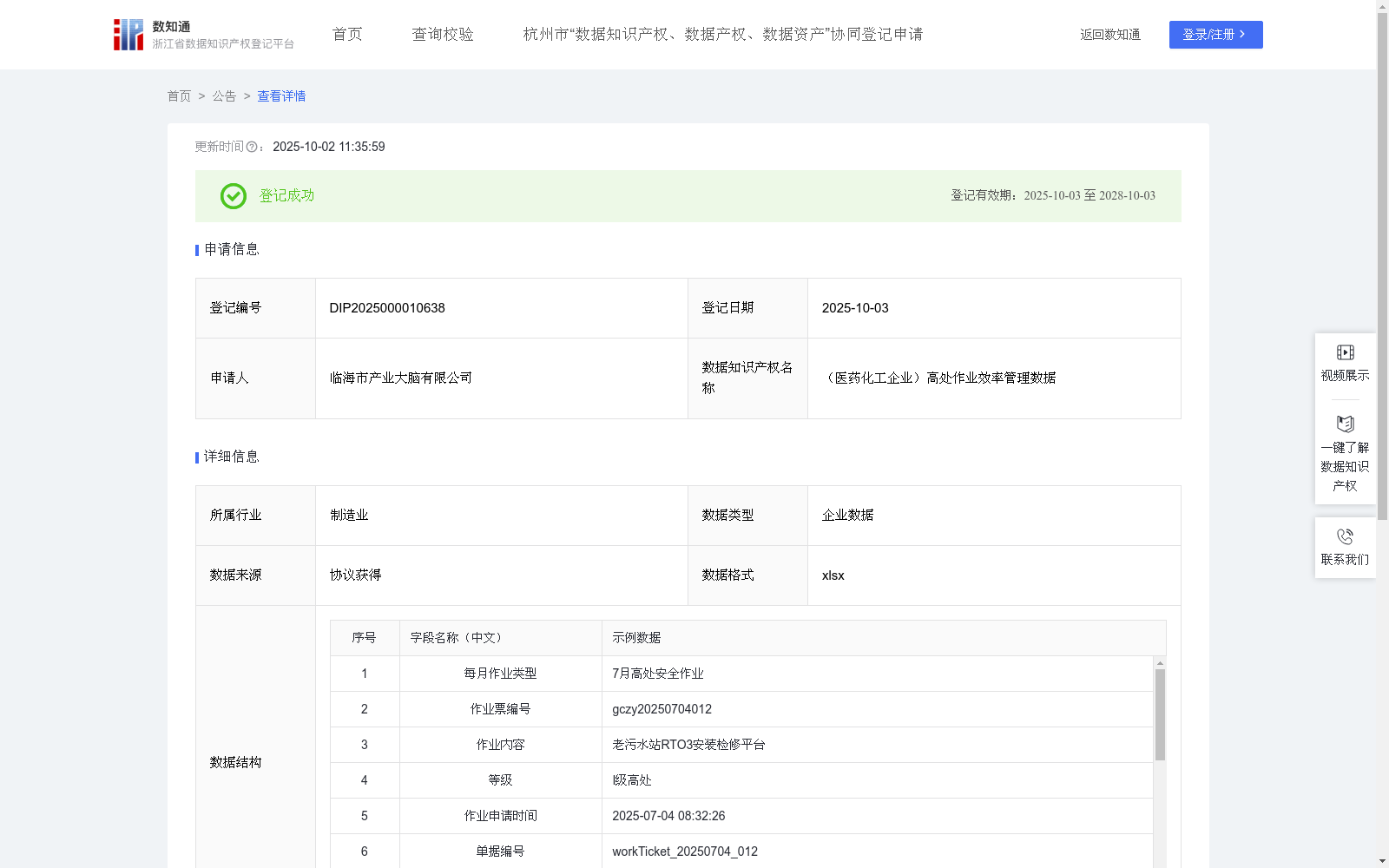The width and height of the screenshot is (1389, 868).
Task: Click the page scrollbar down arrow
Action: (x=1382, y=861)
